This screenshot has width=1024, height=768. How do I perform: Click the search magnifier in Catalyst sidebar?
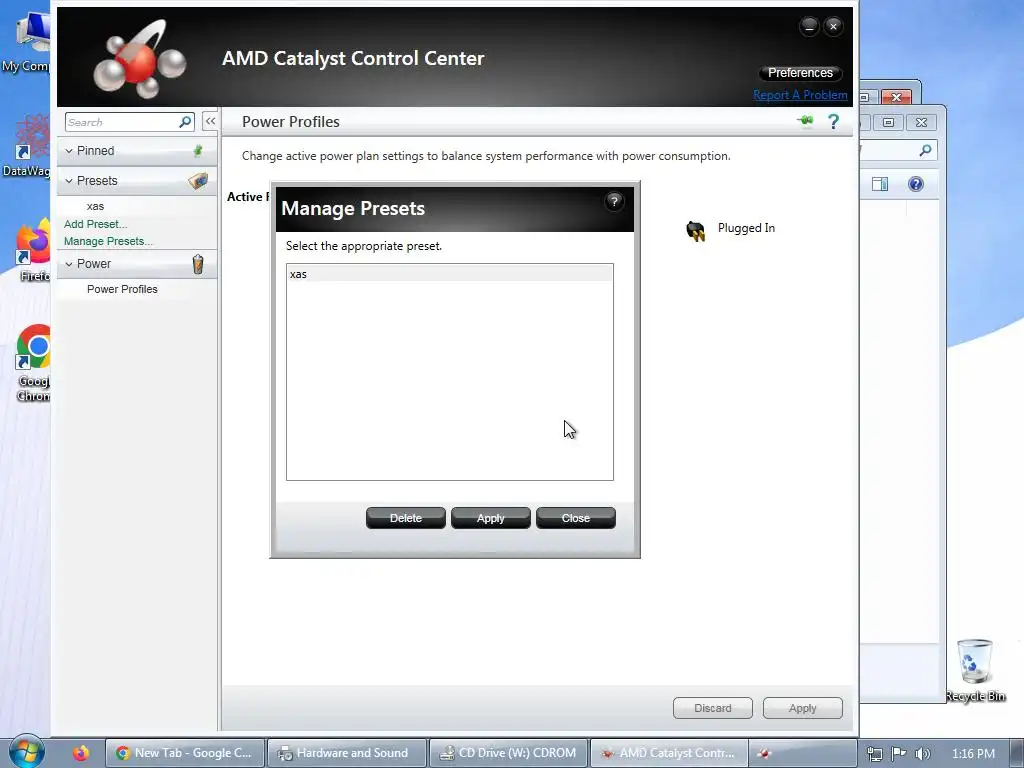[185, 121]
